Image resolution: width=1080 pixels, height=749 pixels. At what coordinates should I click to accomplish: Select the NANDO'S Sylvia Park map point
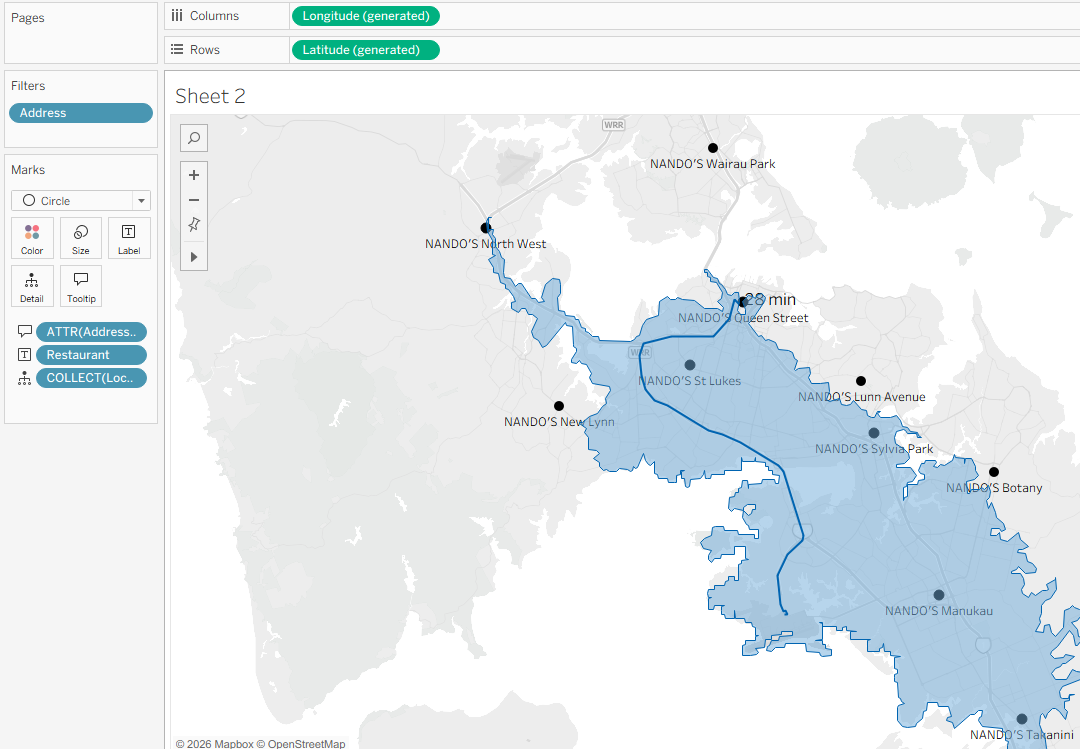[873, 433]
